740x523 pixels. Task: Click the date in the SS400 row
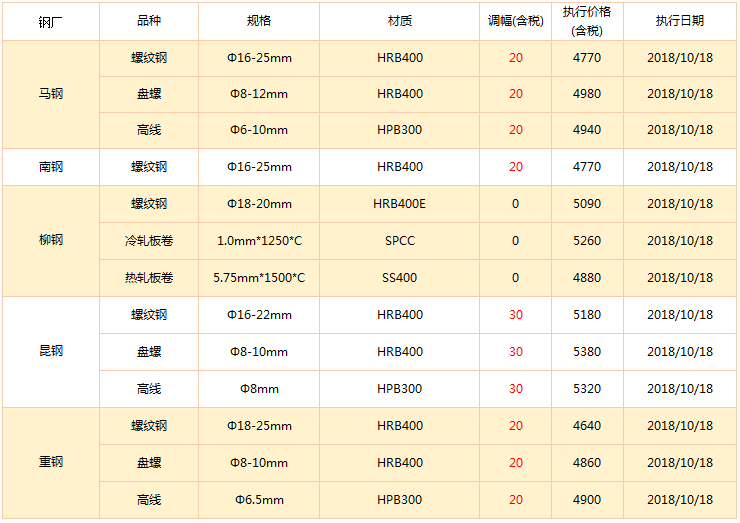click(x=680, y=278)
